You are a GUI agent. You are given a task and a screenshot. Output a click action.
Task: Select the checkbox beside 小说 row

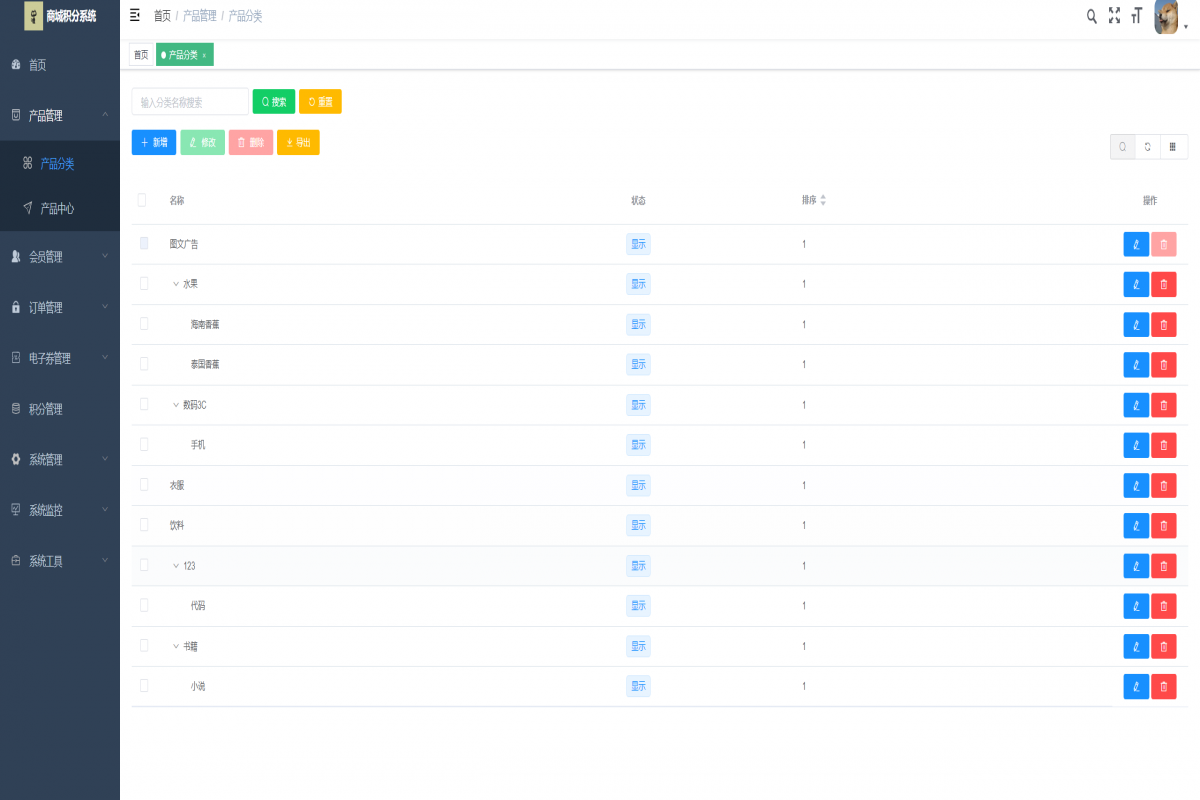[x=144, y=686]
